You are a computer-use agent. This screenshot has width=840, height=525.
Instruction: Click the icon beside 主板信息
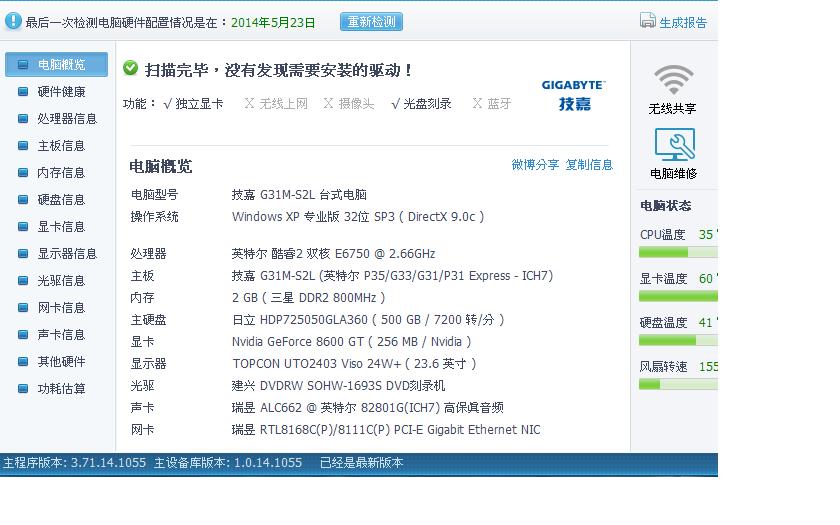coord(23,146)
